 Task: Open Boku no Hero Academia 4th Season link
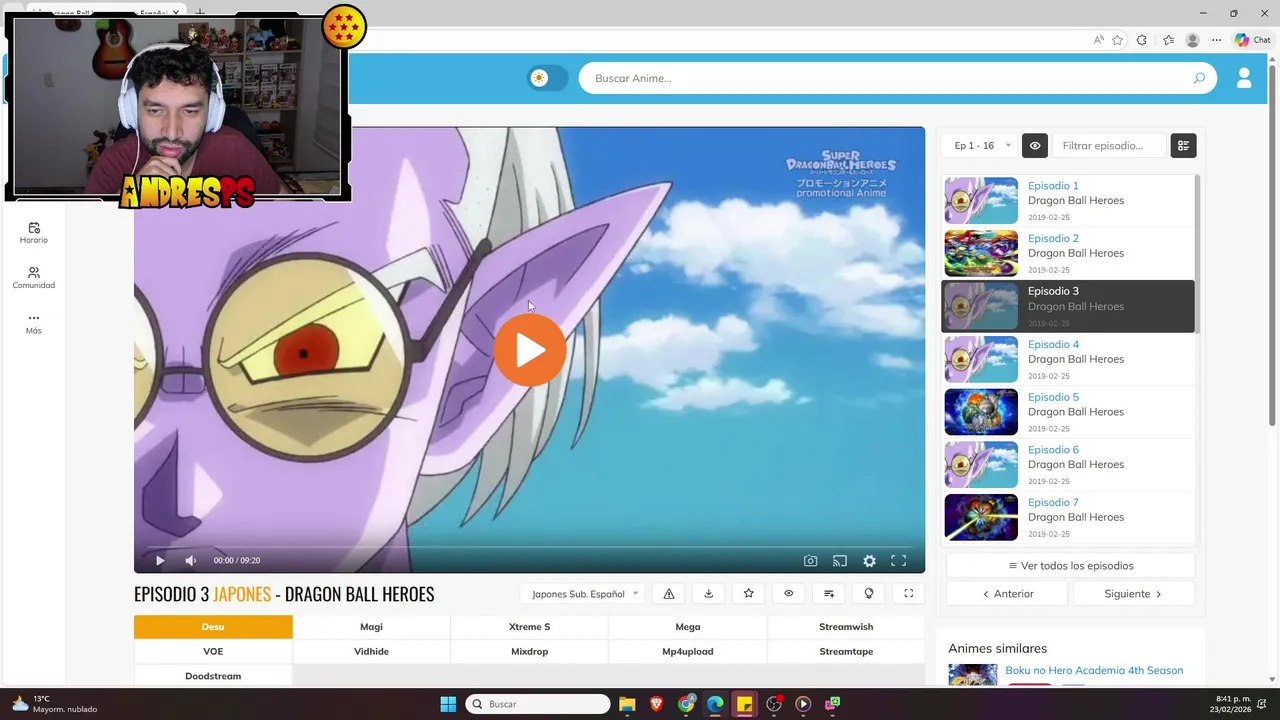pos(1094,671)
